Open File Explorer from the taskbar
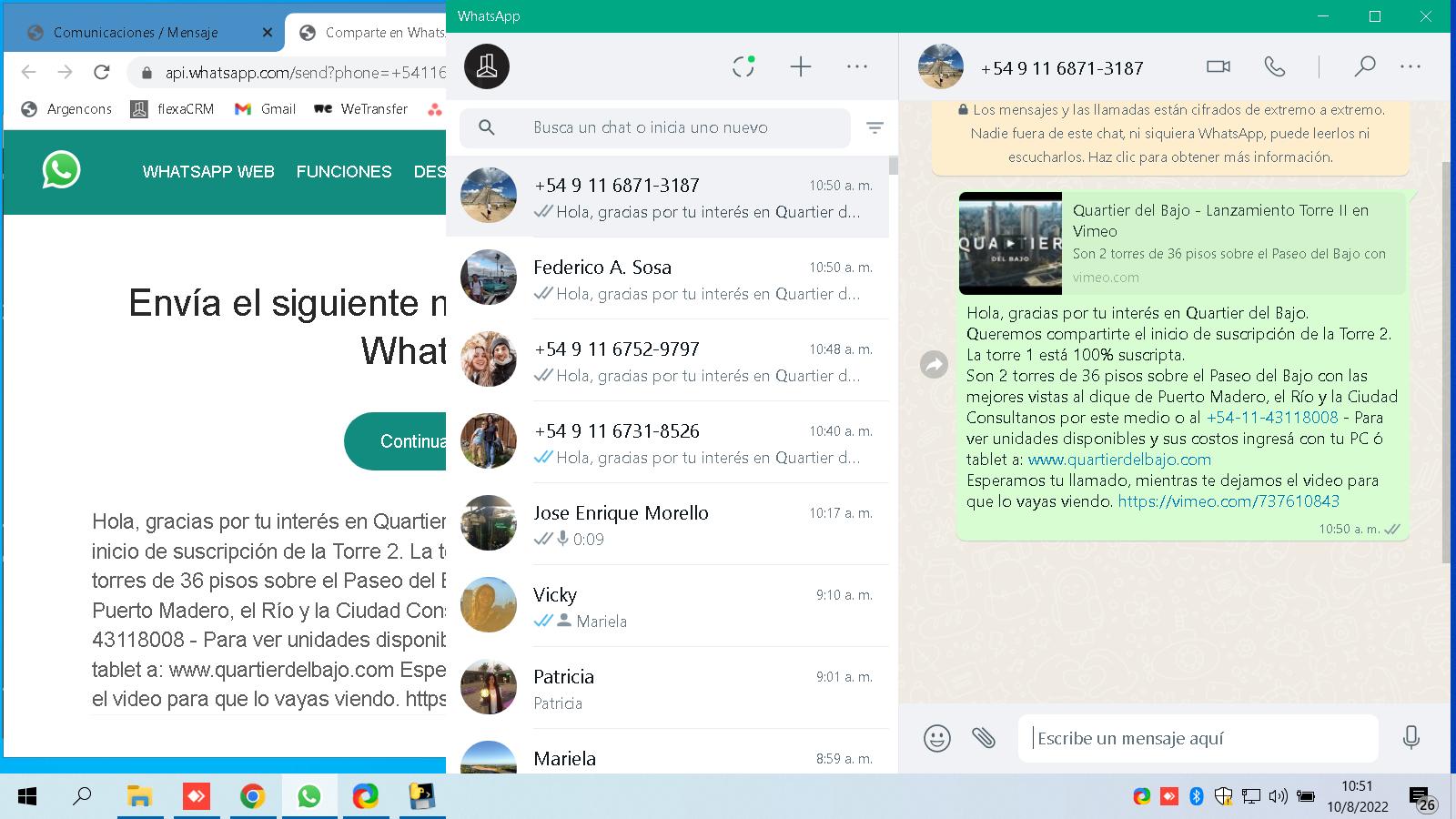The height and width of the screenshot is (819, 1456). pyautogui.click(x=139, y=797)
